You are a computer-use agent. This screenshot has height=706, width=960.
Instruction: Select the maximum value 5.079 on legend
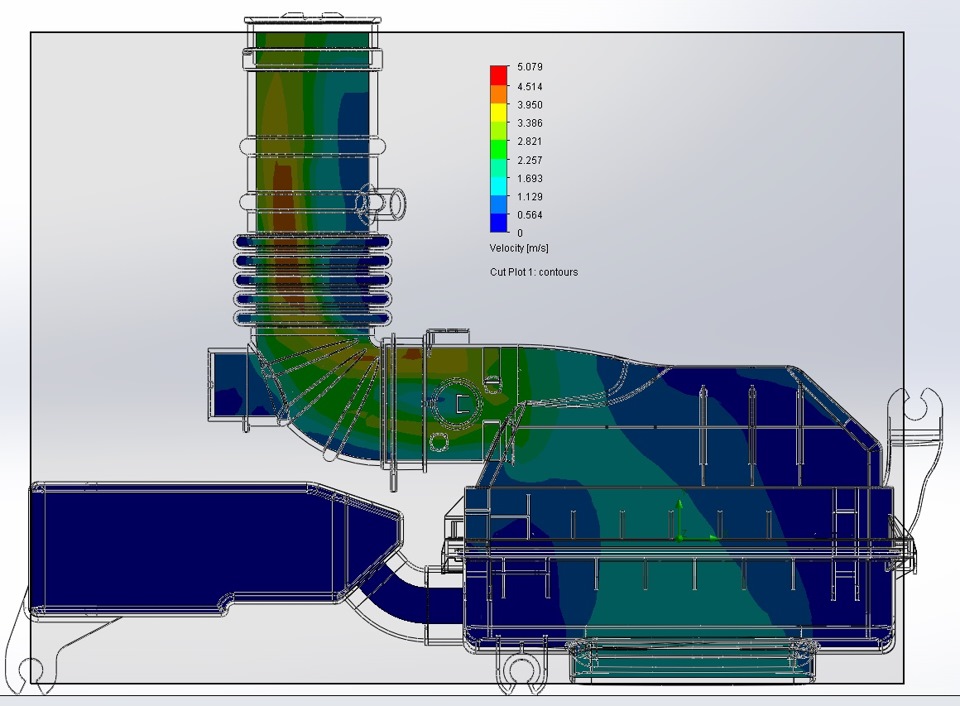pyautogui.click(x=530, y=67)
